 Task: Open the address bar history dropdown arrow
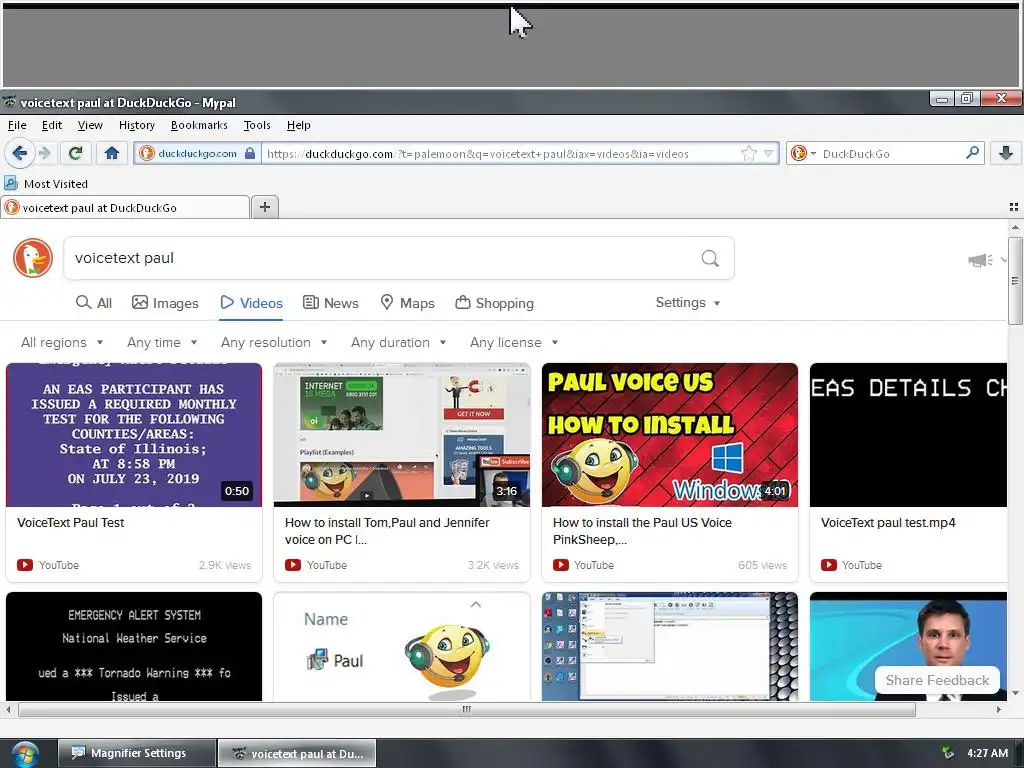[769, 153]
